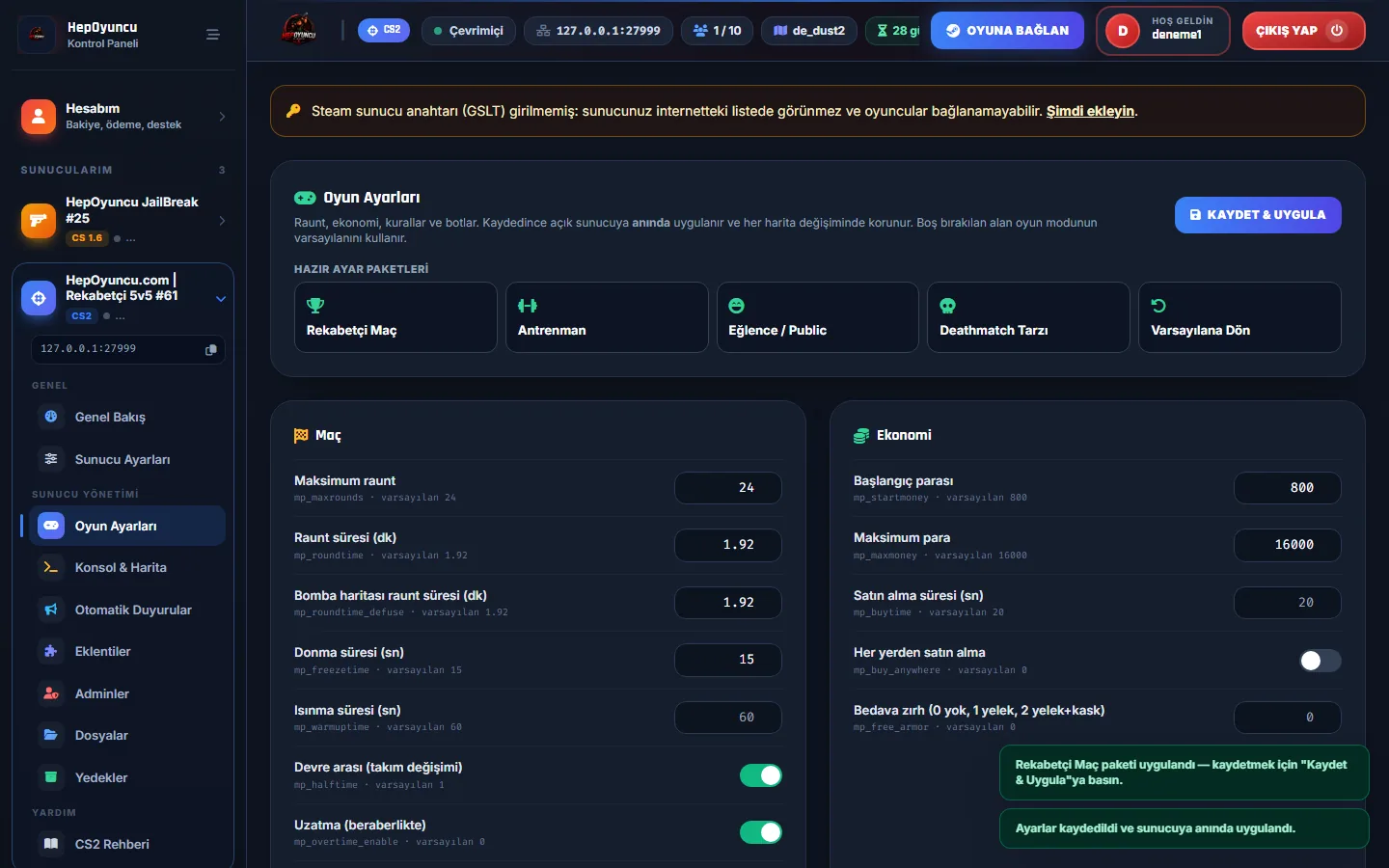Click the Hesabım account icon
Viewport: 1389px width, 868px height.
[x=39, y=117]
